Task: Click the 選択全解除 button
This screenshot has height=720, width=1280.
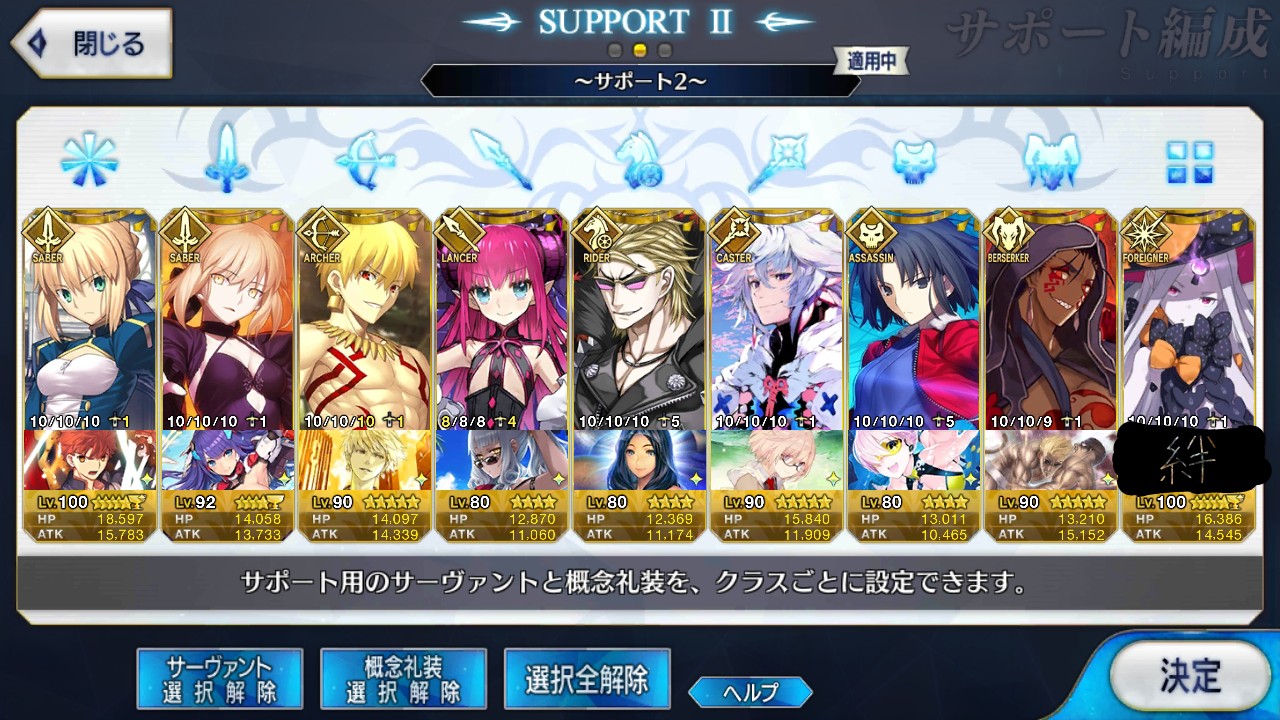Action: (x=587, y=679)
